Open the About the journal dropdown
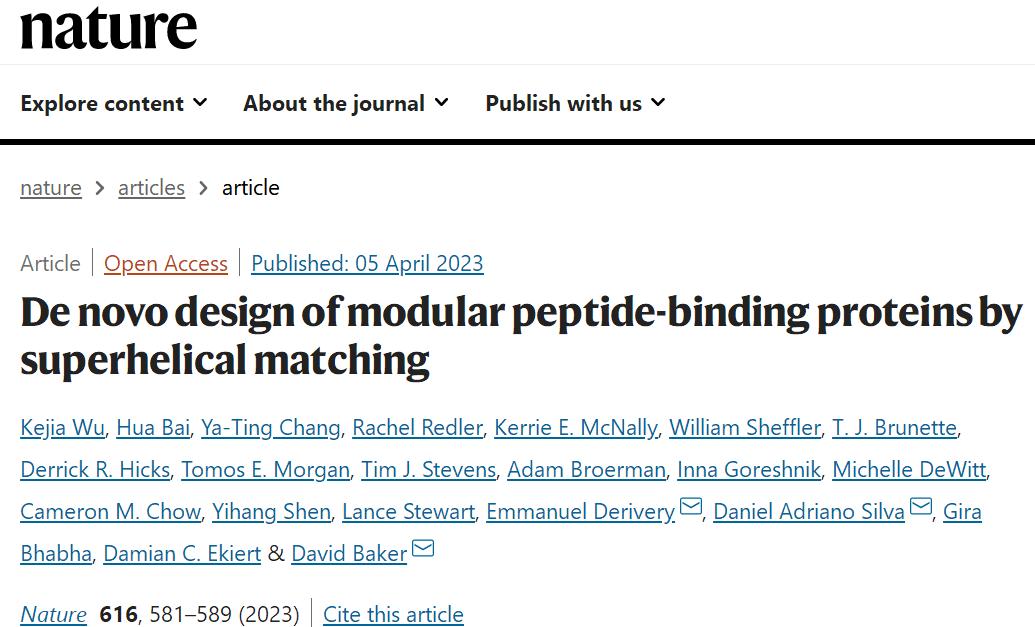The width and height of the screenshot is (1035, 627). point(346,103)
